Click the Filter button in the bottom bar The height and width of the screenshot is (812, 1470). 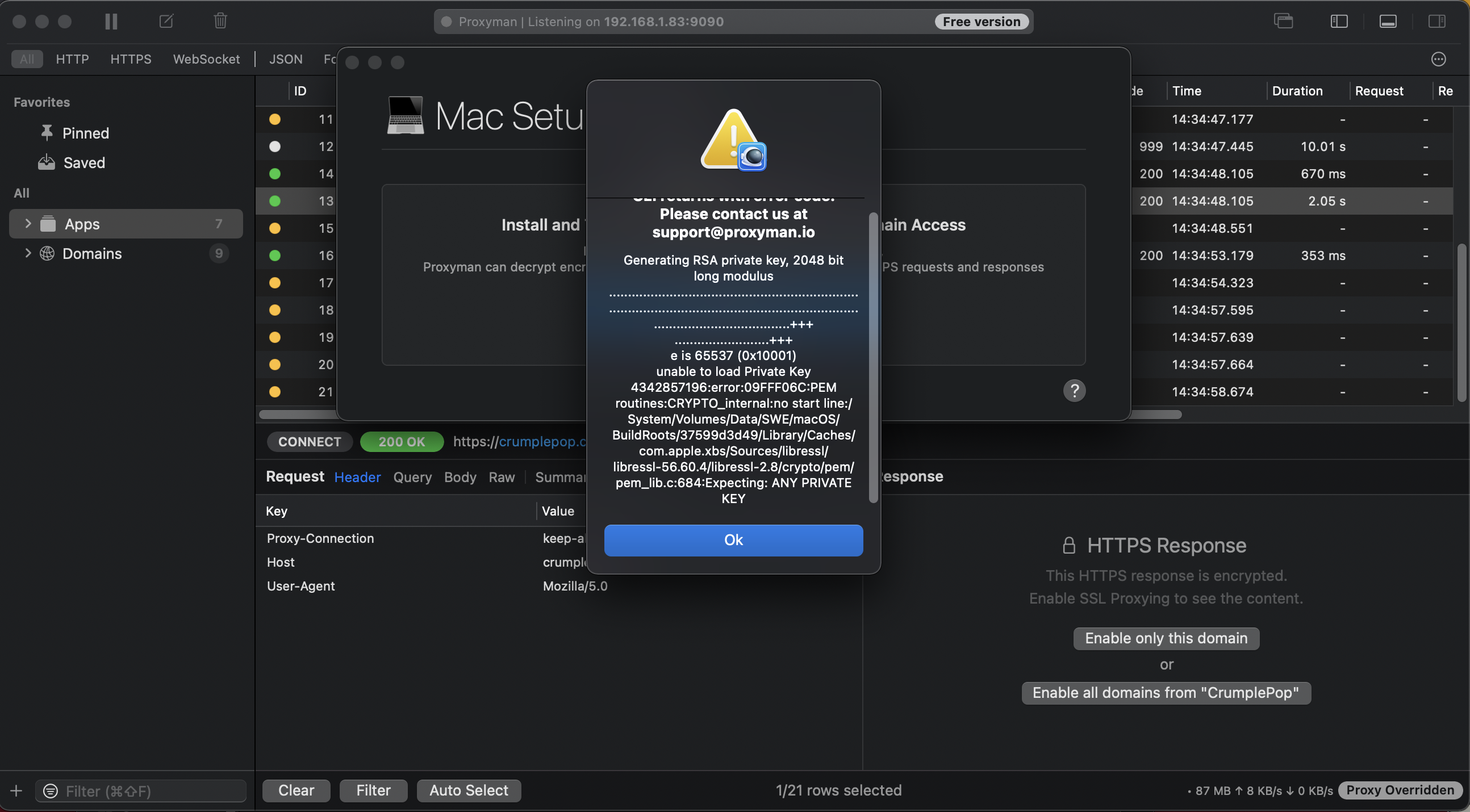373,790
